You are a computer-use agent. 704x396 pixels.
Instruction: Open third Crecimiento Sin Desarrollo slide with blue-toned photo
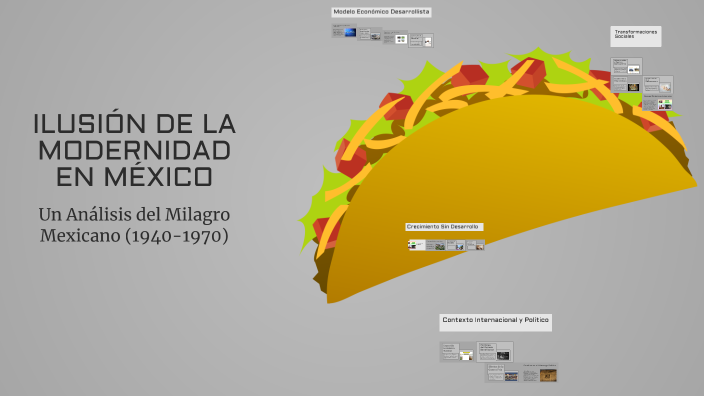point(455,245)
